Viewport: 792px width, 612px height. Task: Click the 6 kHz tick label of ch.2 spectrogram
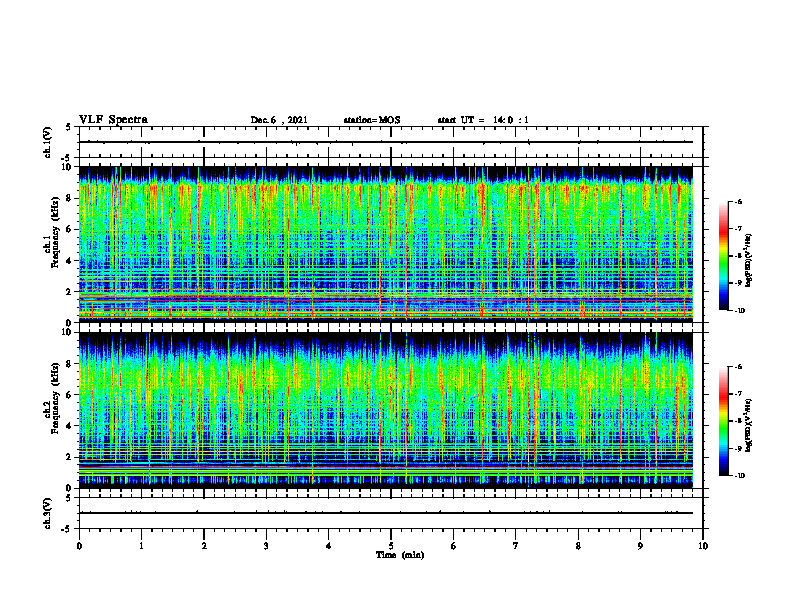[69, 395]
